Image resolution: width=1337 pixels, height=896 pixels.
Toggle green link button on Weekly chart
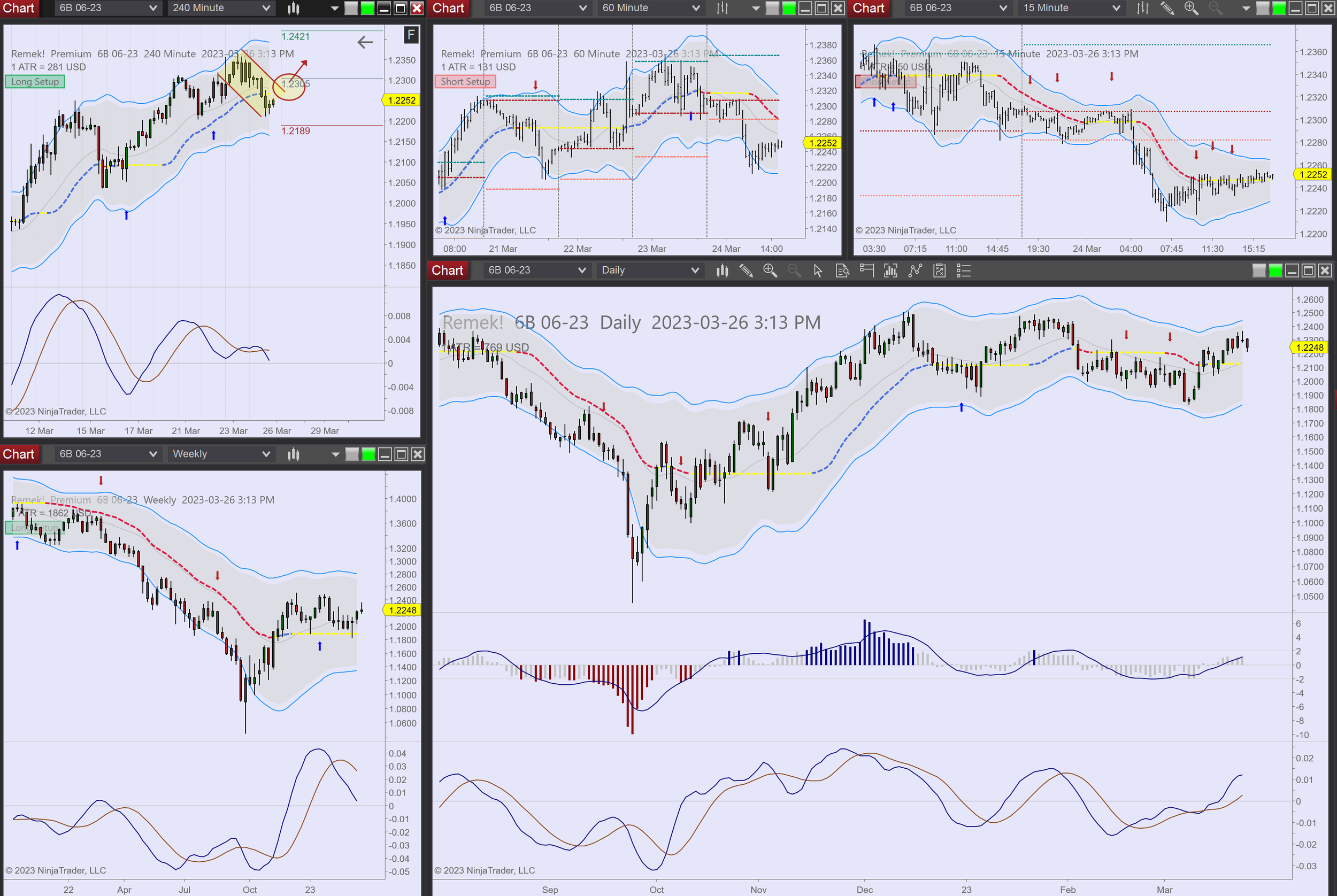pyautogui.click(x=368, y=454)
